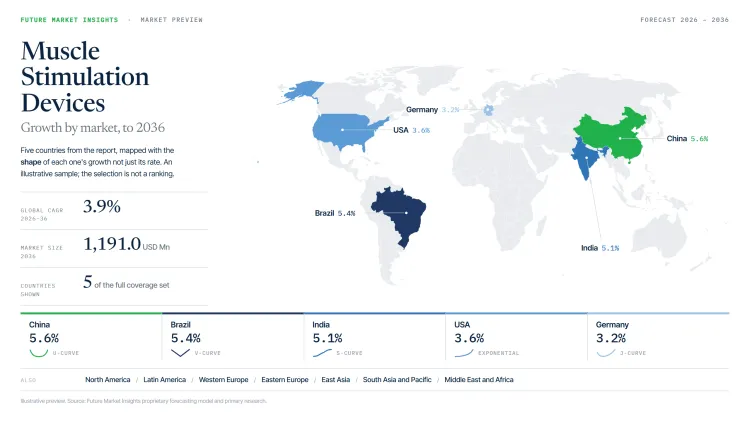Click the USA exponential curve icon
750x421 pixels.
[x=463, y=353]
